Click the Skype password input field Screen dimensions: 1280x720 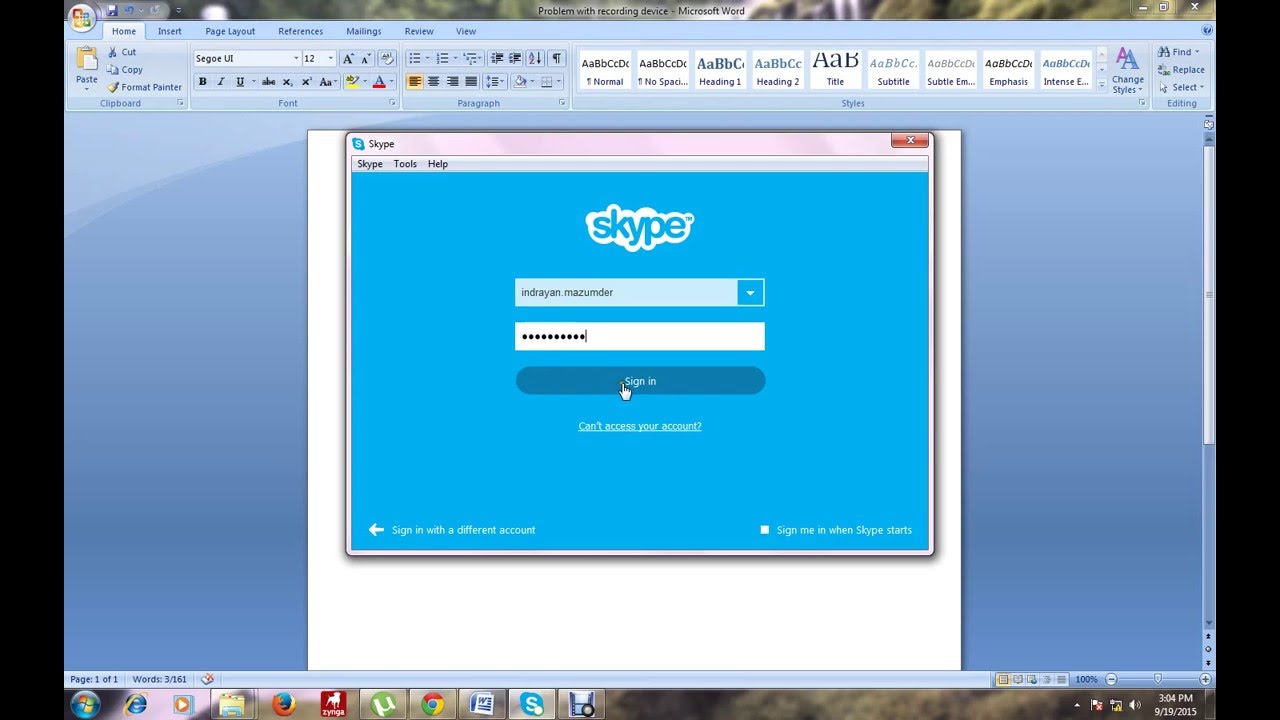(640, 336)
